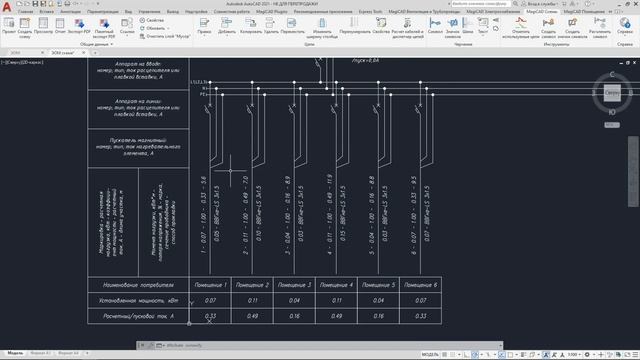Switch to the Главная ribbon tab
The height and width of the screenshot is (360, 640).
(x=25, y=12)
